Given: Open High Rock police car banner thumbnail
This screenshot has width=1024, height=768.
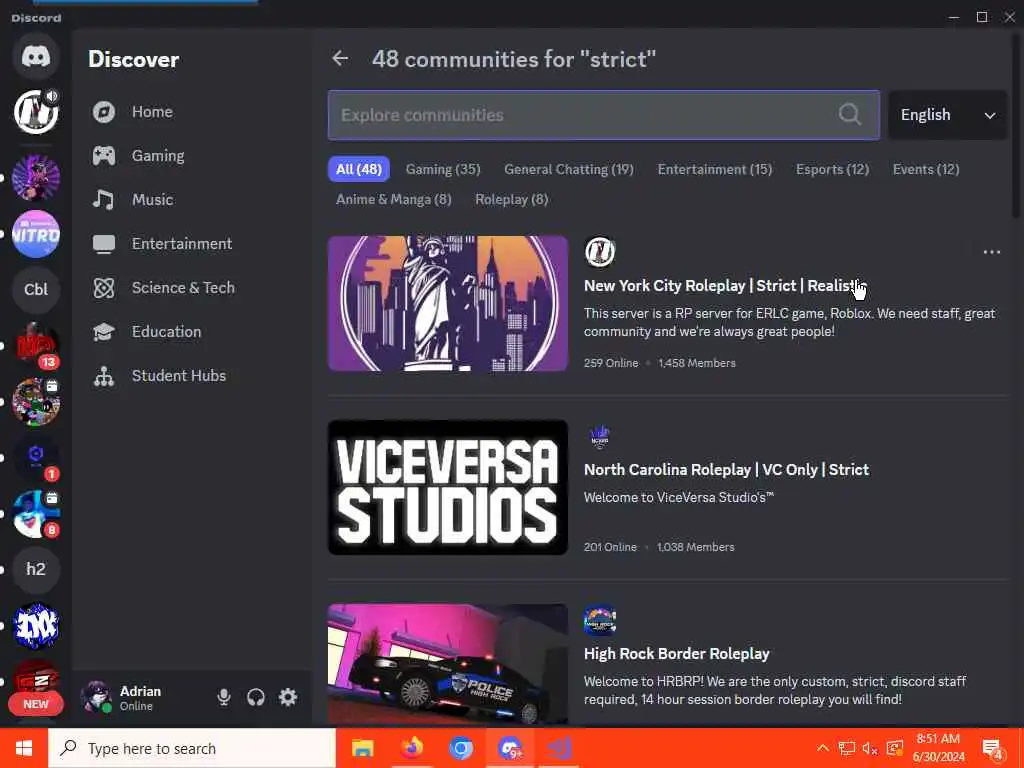Looking at the screenshot, I should click(448, 664).
